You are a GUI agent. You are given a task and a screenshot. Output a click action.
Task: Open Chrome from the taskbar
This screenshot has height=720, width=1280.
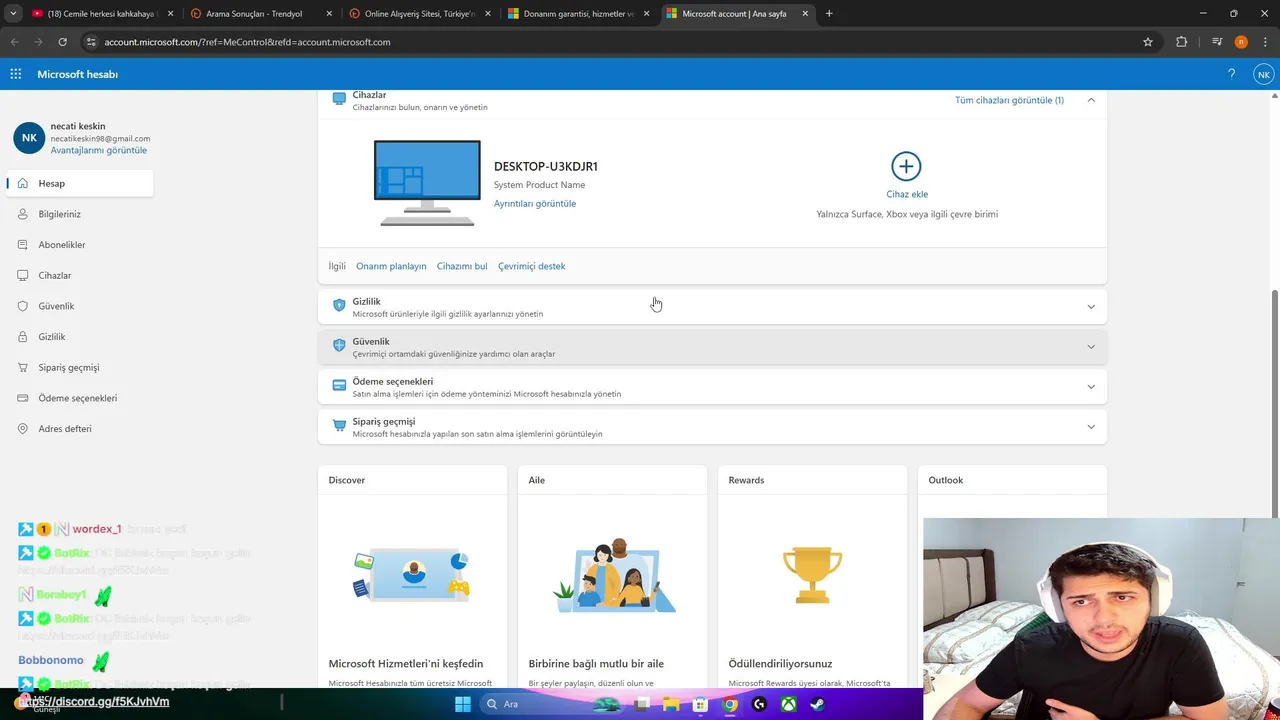(x=731, y=704)
